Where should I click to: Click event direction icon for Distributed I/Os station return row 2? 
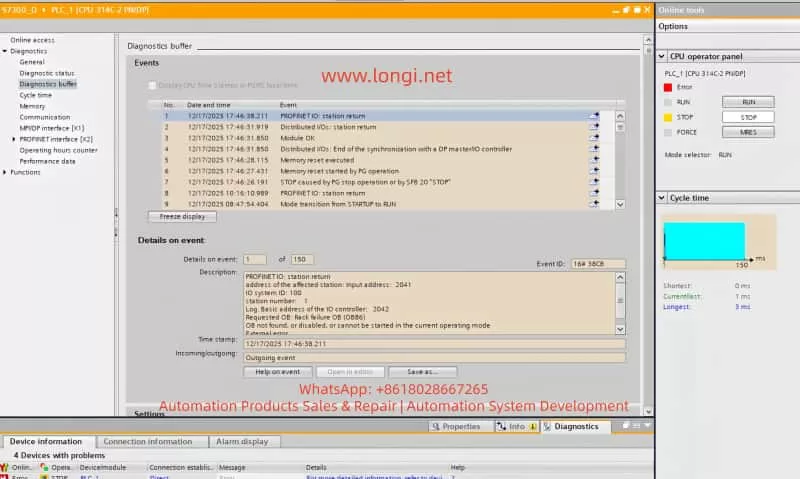pyautogui.click(x=594, y=127)
